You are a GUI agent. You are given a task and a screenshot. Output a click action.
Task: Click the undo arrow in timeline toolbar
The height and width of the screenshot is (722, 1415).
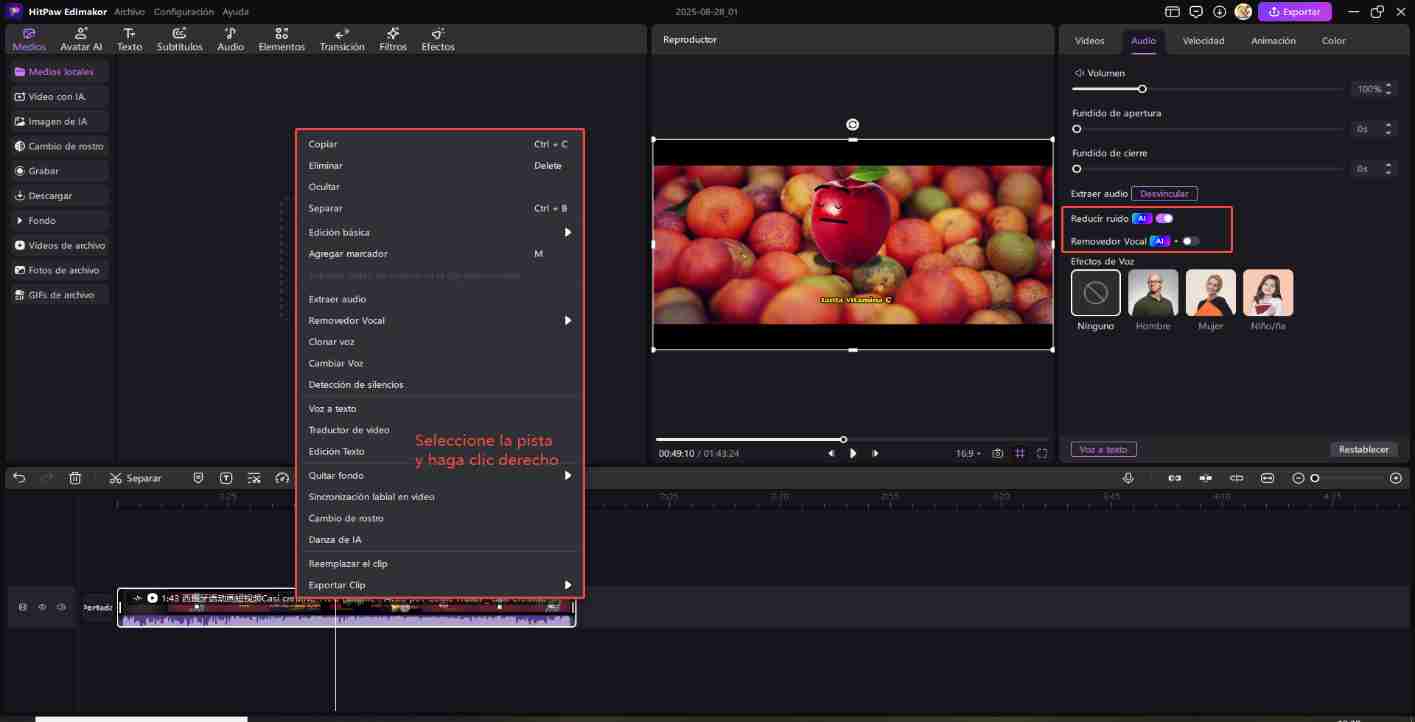click(x=19, y=478)
